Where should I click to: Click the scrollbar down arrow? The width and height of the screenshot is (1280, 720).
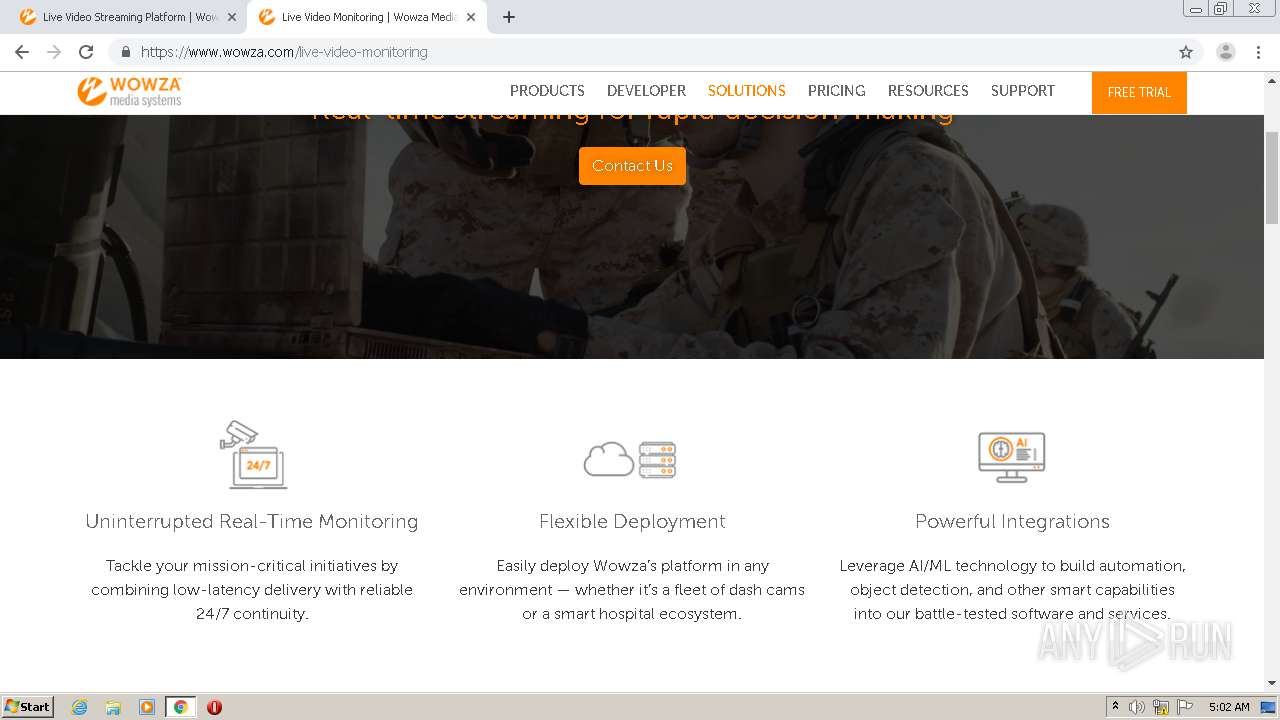(x=1272, y=684)
